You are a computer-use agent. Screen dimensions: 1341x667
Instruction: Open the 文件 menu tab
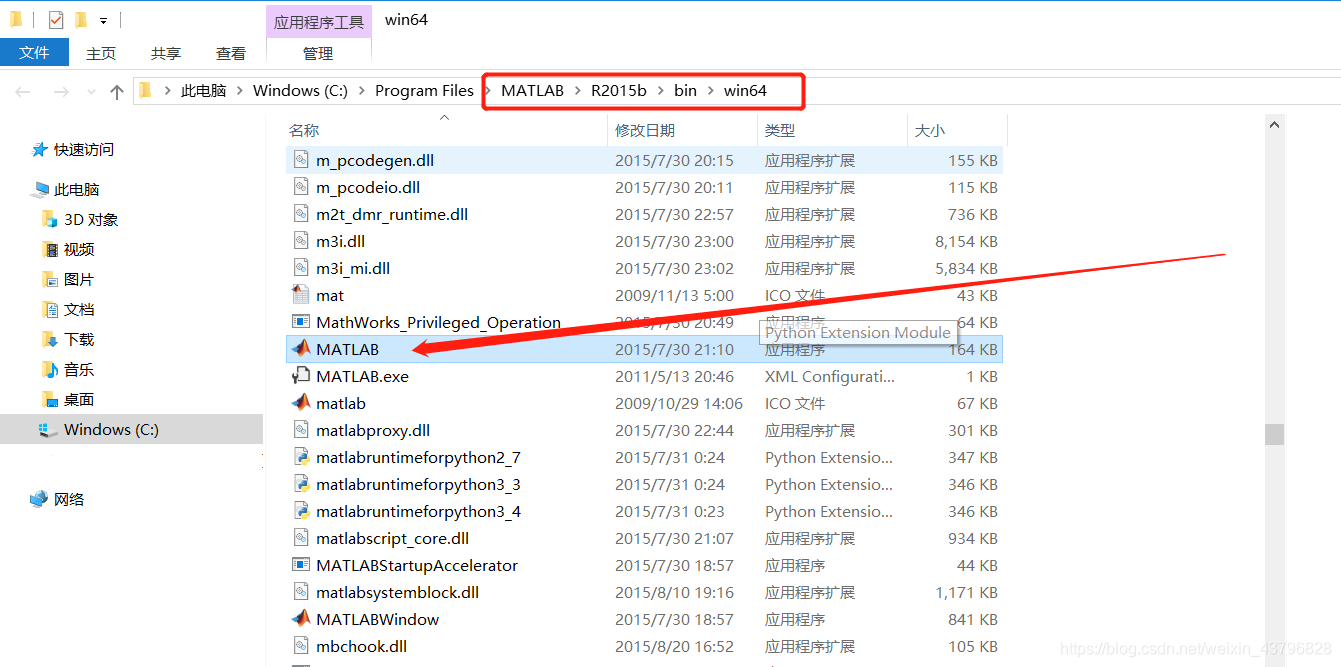[34, 52]
